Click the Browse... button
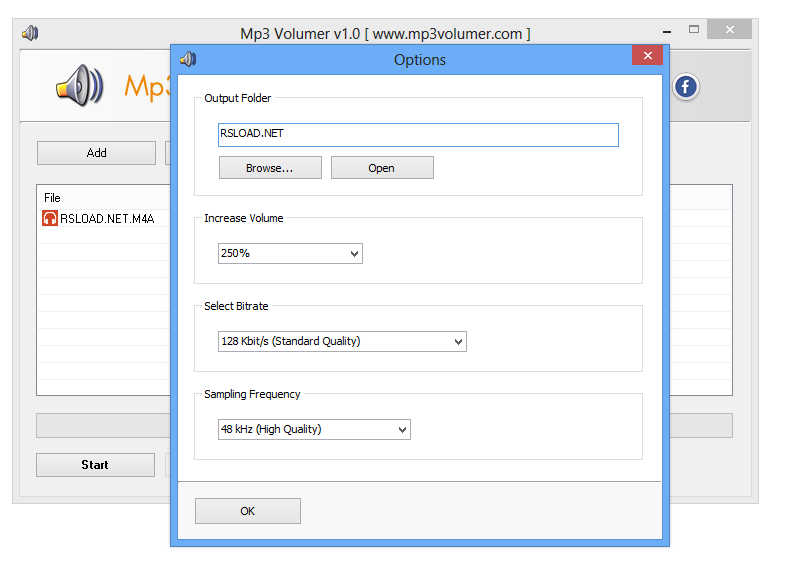Screen dimensions: 790x569 click(270, 168)
